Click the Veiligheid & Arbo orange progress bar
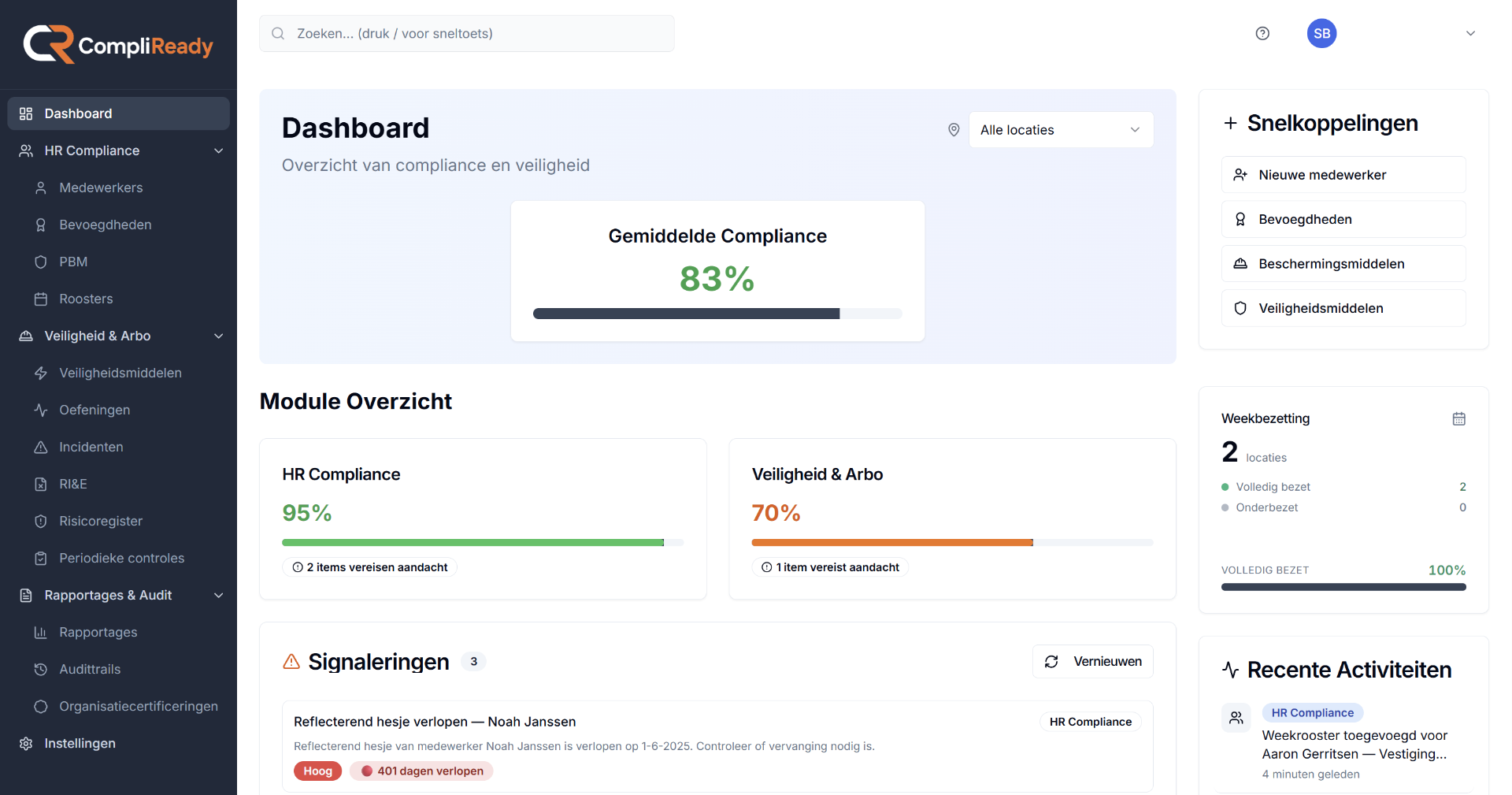Viewport: 1512px width, 795px height. pos(952,542)
